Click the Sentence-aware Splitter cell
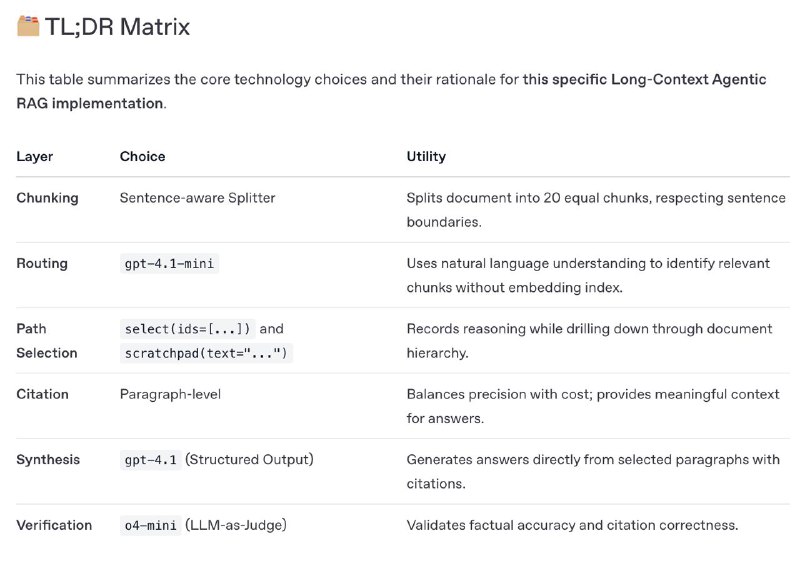Screen dimensions: 800x566 [x=197, y=198]
